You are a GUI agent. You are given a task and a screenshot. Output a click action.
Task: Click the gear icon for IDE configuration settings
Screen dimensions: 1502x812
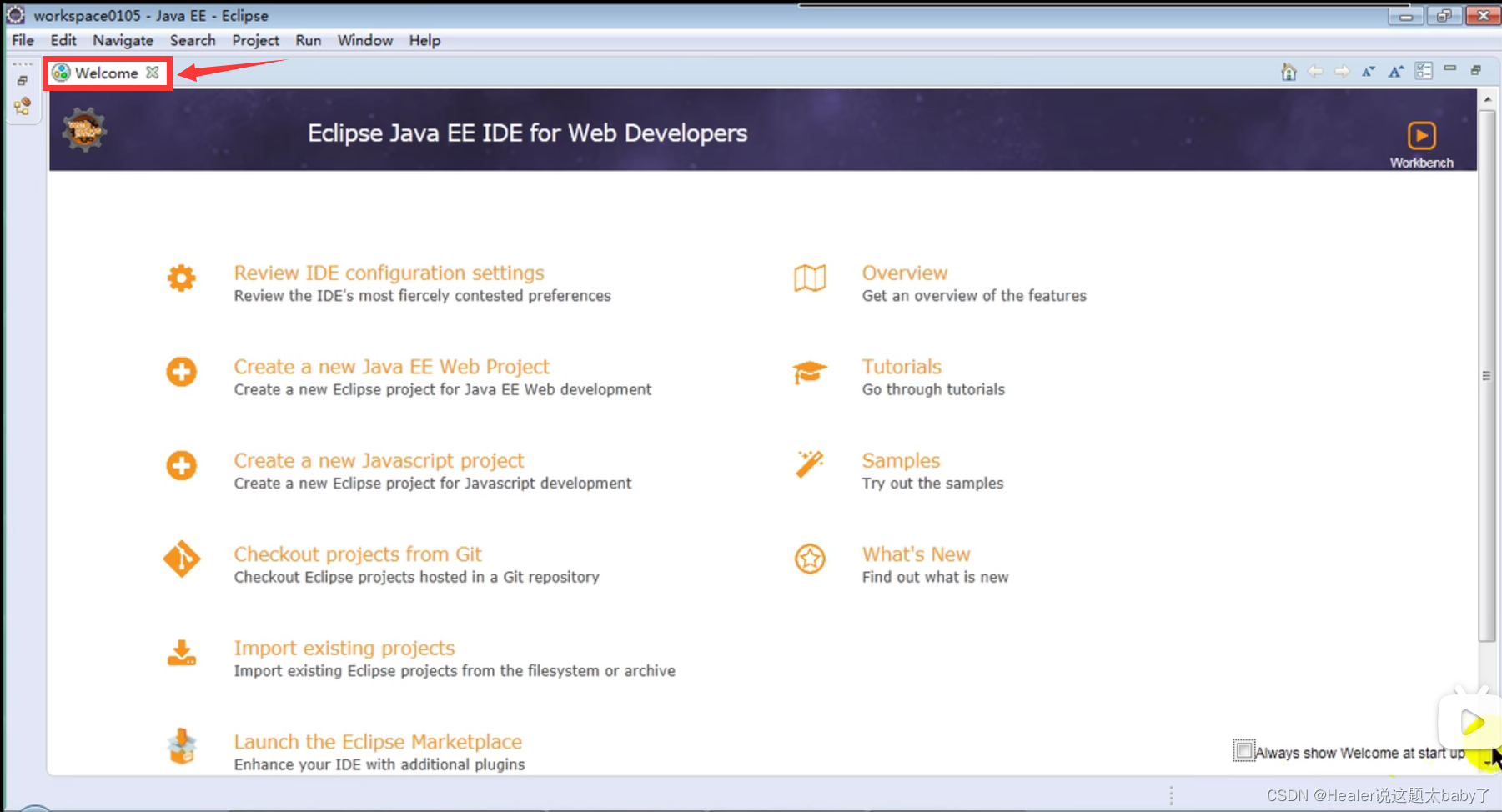point(181,278)
